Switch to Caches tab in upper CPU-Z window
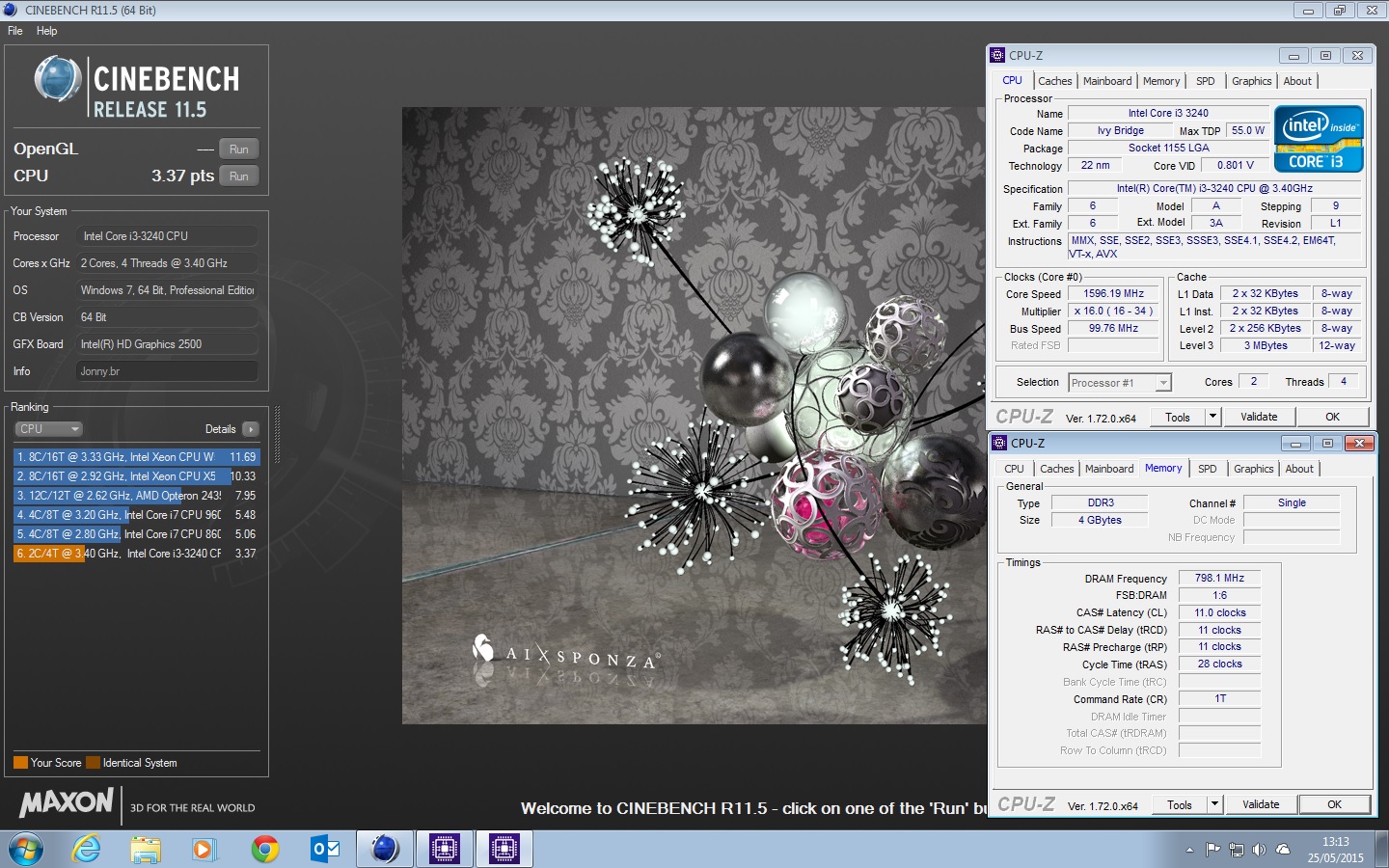The image size is (1389, 868). pyautogui.click(x=1054, y=82)
